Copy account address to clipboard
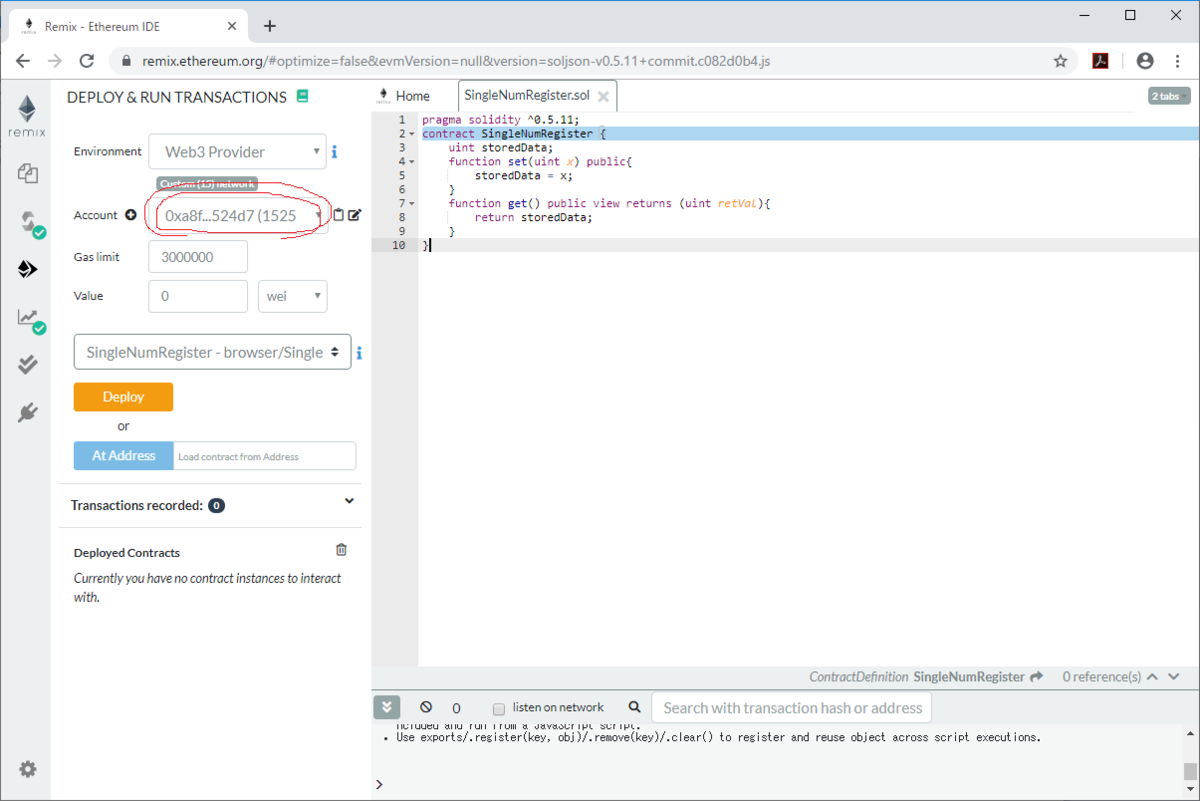 click(339, 215)
